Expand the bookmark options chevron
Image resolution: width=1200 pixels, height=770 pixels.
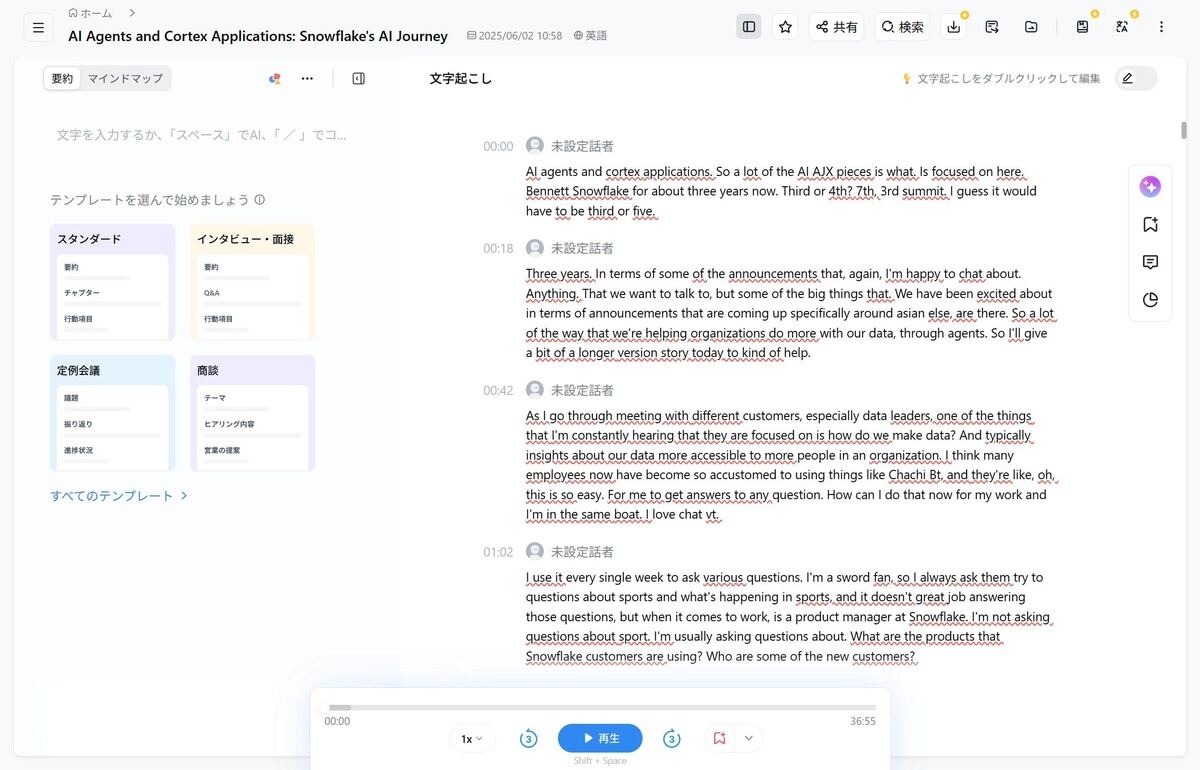point(748,739)
